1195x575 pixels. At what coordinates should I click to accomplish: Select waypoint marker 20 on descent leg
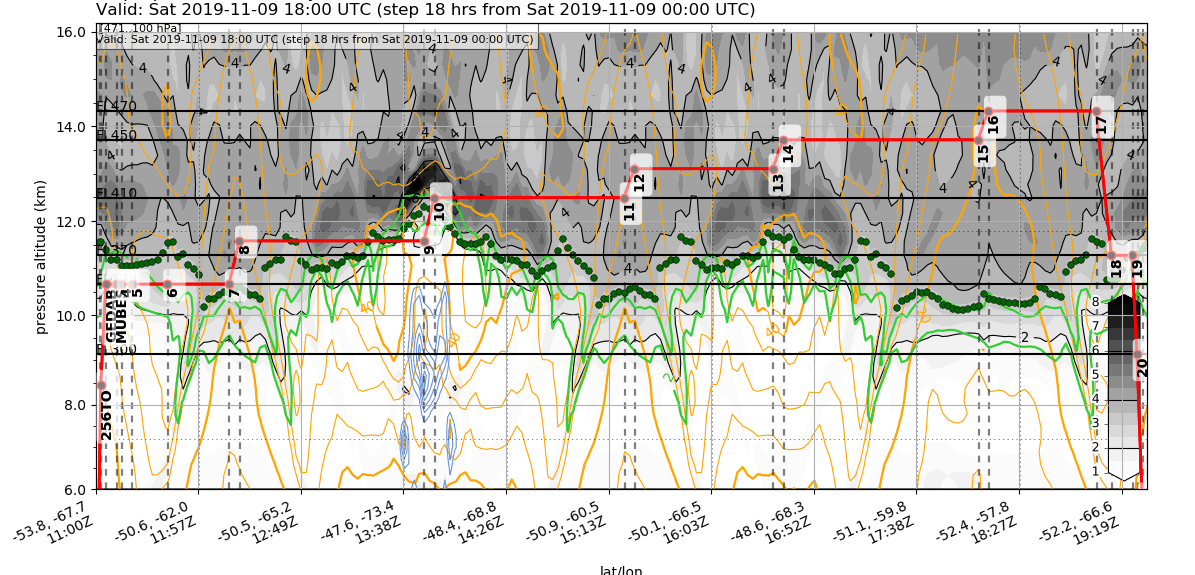[1137, 354]
